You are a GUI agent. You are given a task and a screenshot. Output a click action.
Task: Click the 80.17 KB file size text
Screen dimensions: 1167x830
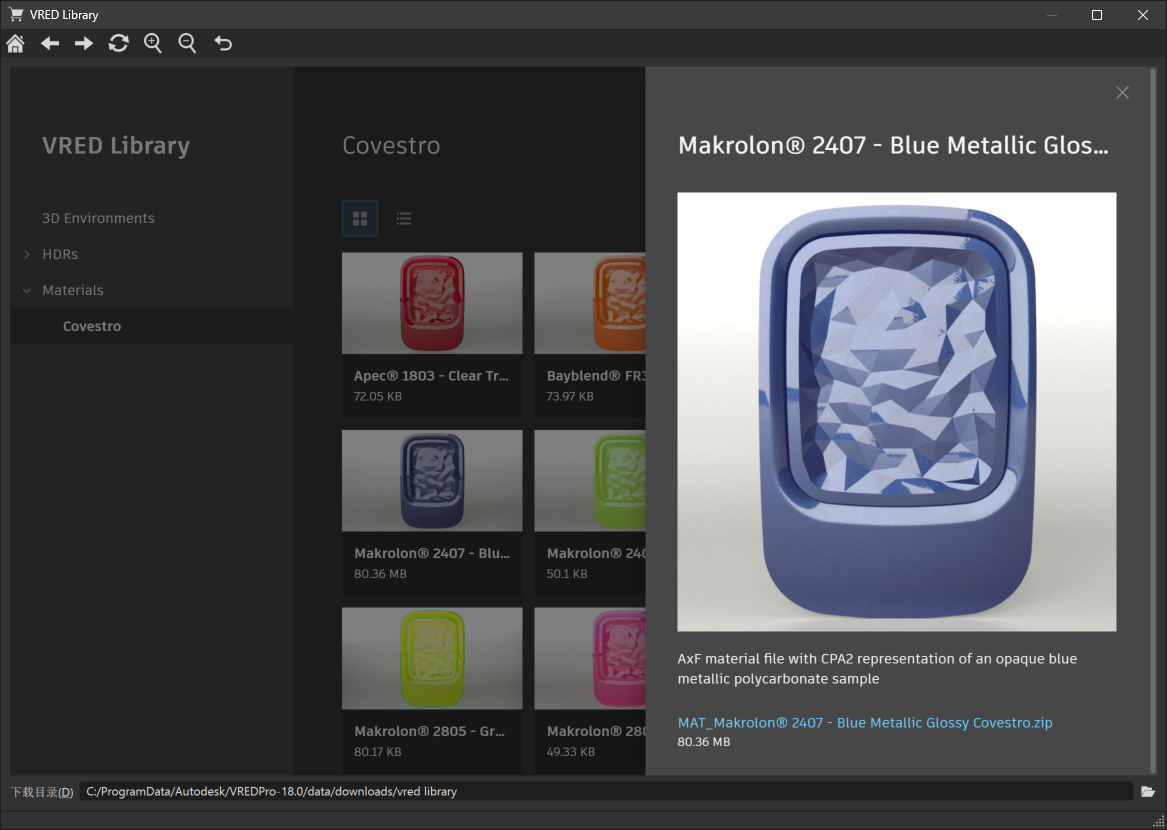[378, 752]
